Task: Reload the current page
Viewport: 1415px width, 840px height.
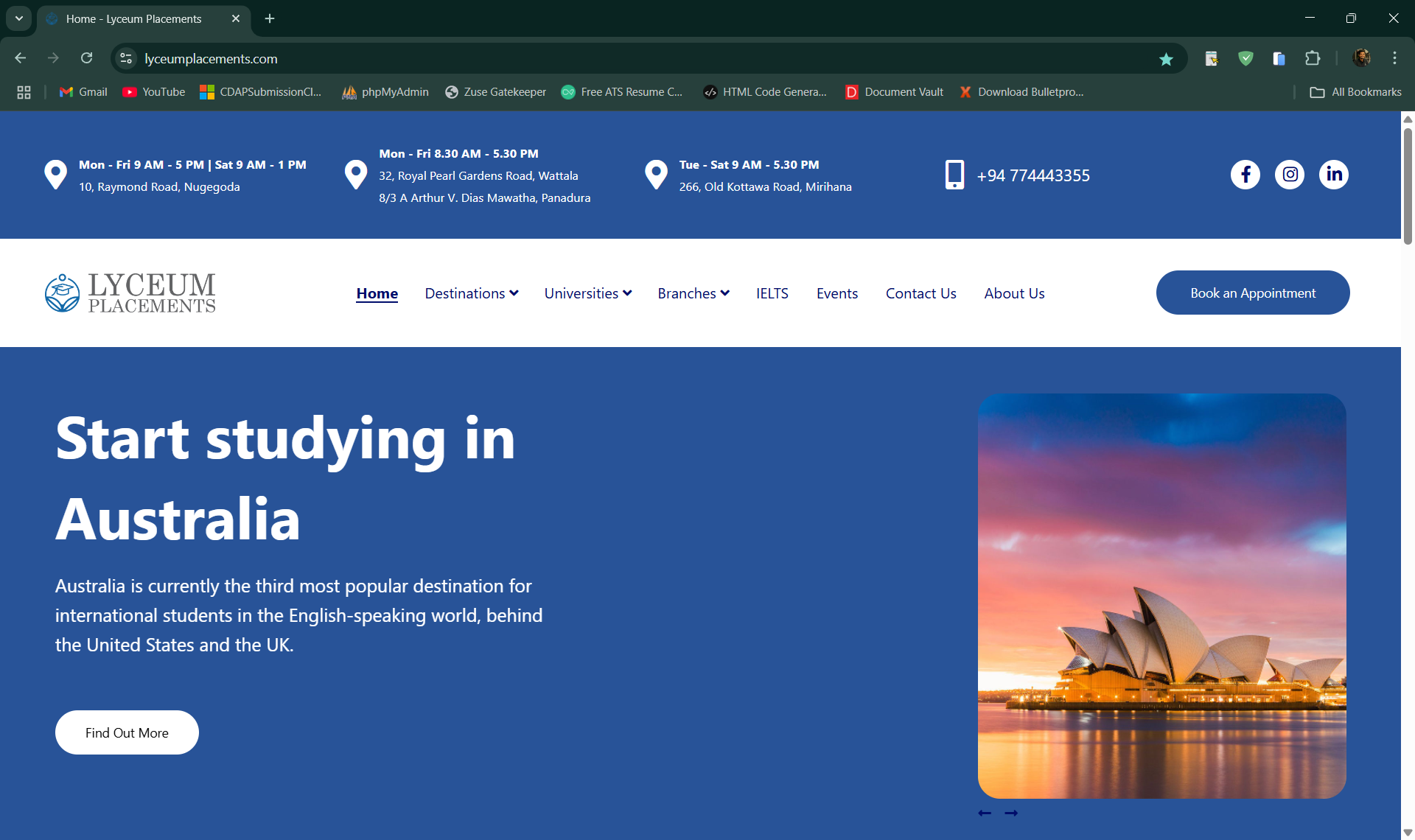Action: 87,58
